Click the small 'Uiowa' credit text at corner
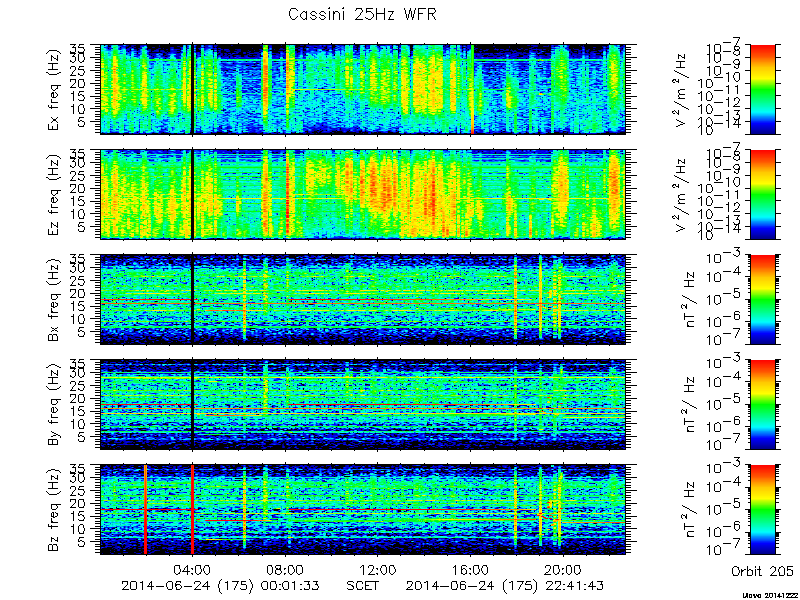 tap(770, 595)
